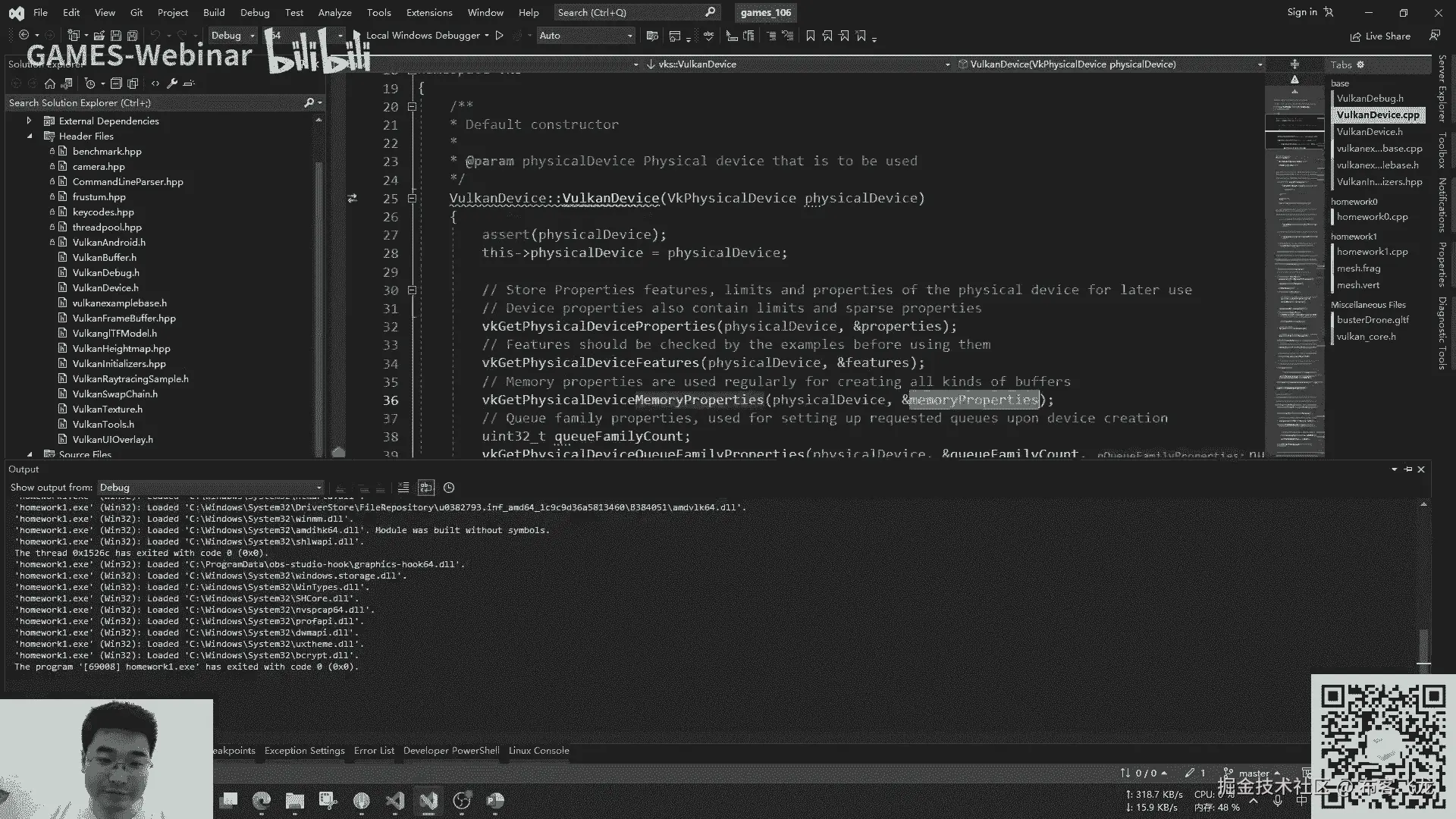Click Clear All in Output panel
Viewport: 1456px width, 819px height.
pyautogui.click(x=403, y=488)
